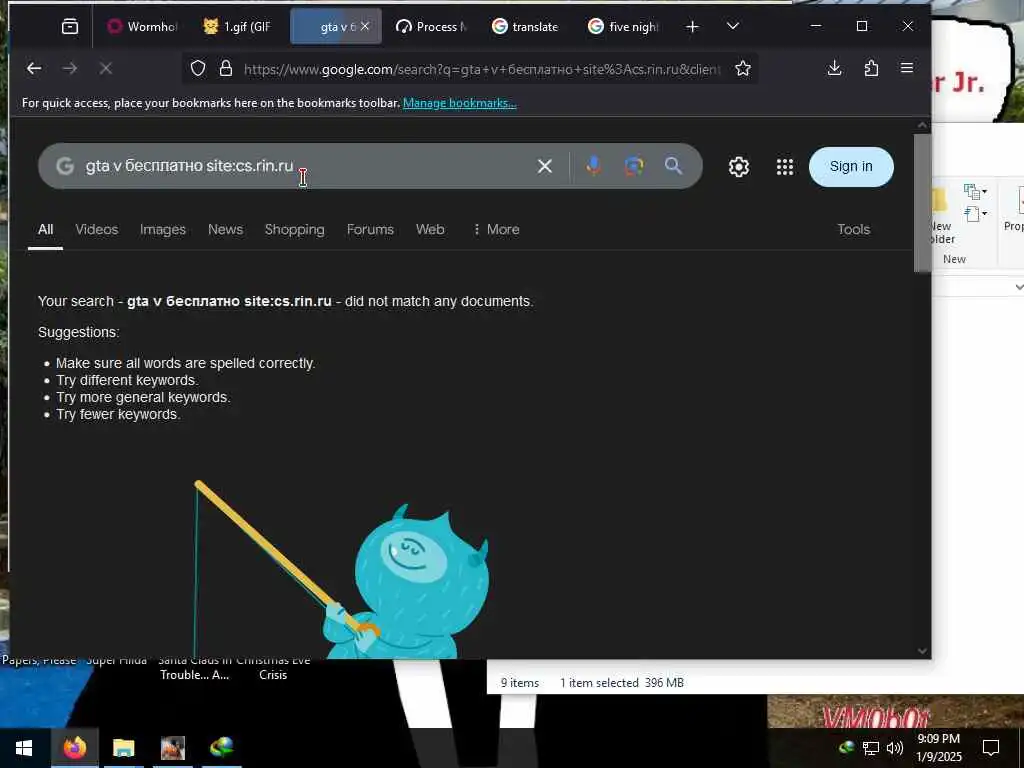
Task: Clear the search query with X
Action: coord(545,167)
